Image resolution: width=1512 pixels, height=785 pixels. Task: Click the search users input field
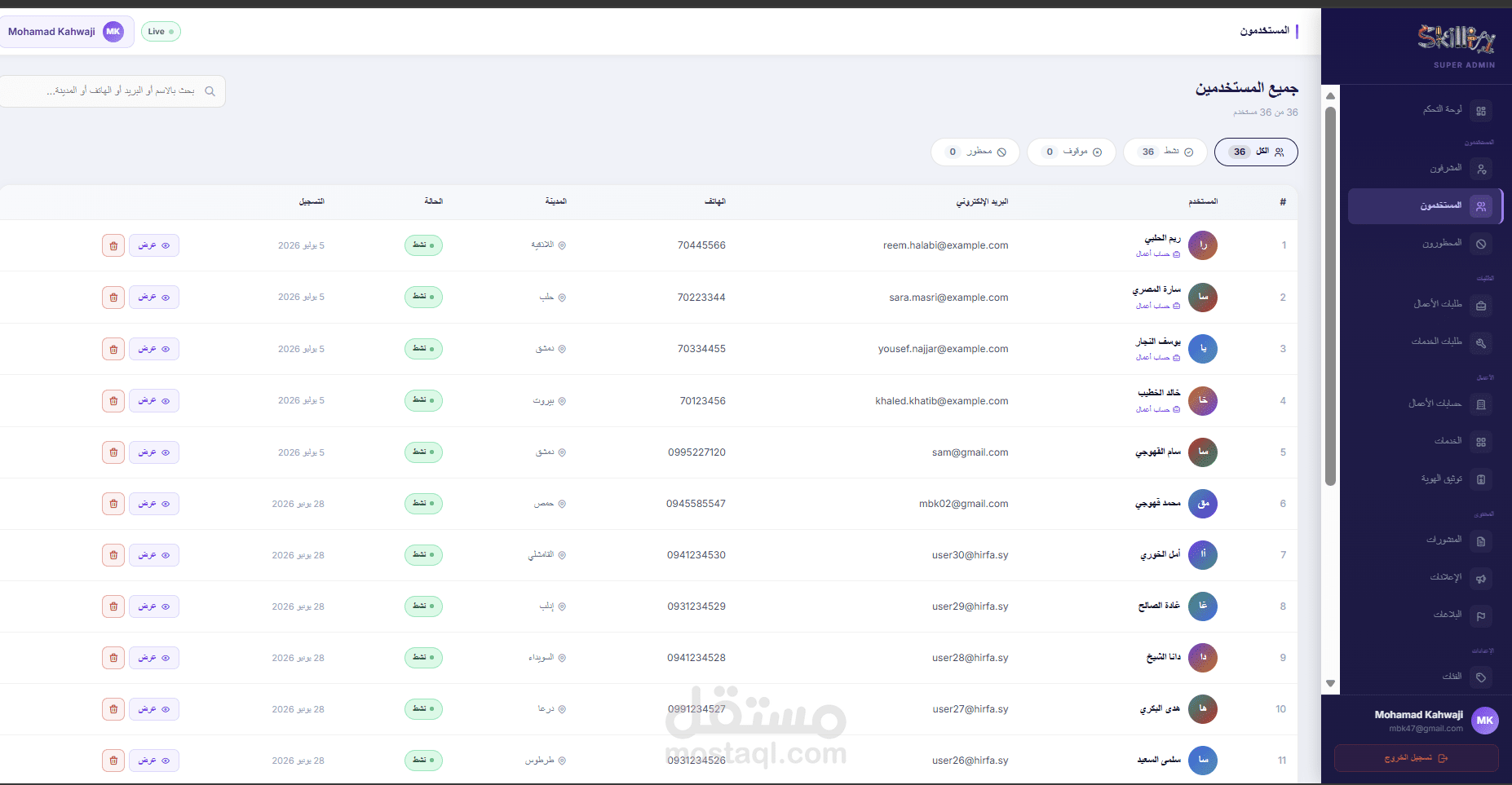113,91
